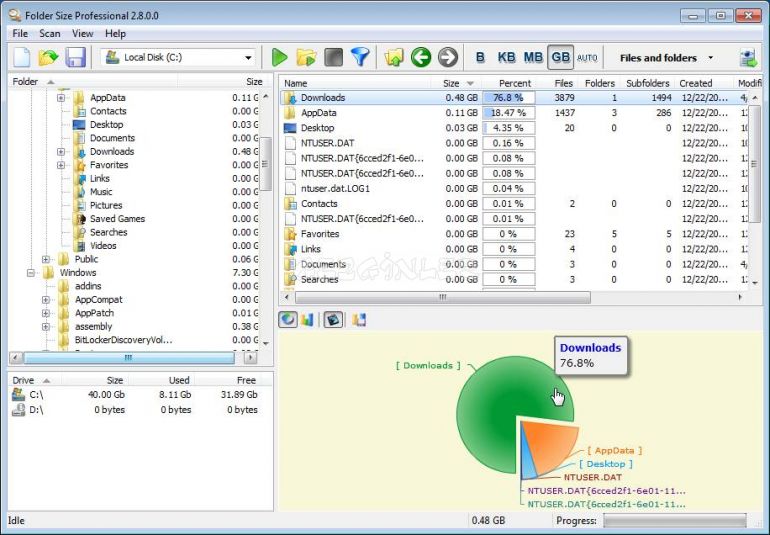The image size is (770, 535).
Task: Collapse the Windows tree node
Action: (31, 273)
